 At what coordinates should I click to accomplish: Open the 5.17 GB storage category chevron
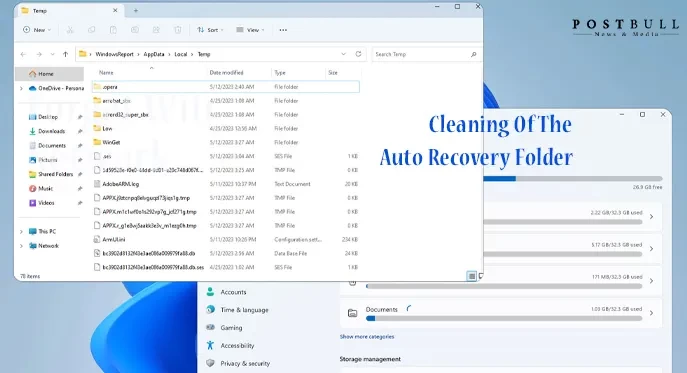point(652,249)
